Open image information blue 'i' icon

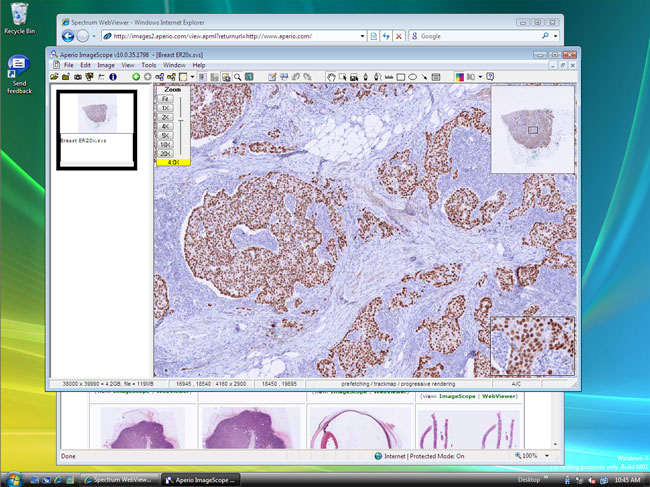[x=113, y=77]
